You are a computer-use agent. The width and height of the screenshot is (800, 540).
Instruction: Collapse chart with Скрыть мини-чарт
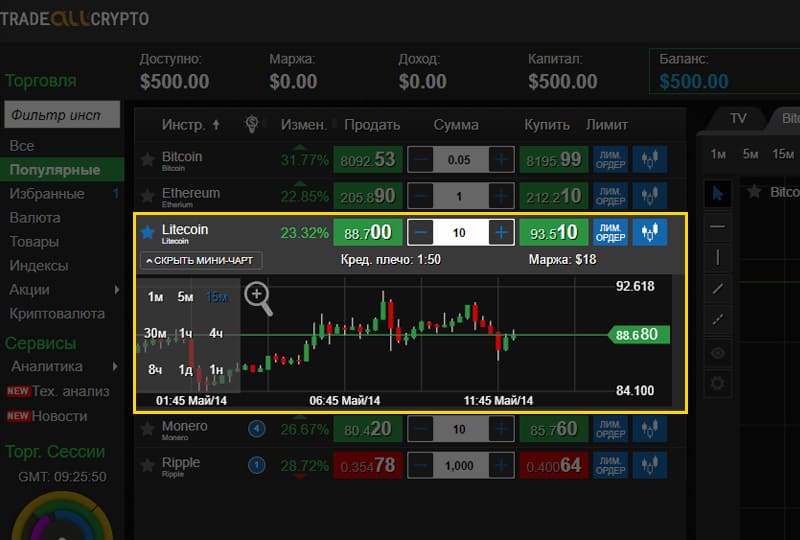point(201,260)
